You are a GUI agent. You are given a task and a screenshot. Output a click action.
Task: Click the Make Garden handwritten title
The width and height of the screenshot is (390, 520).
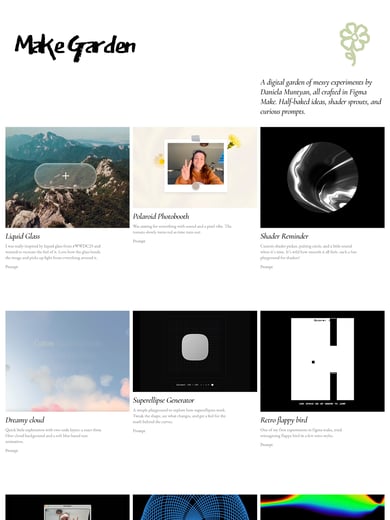click(x=75, y=47)
